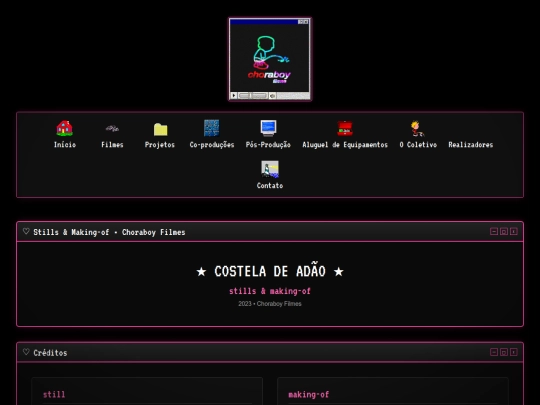The width and height of the screenshot is (540, 405).
Task: Open the Co-produções icon
Action: (x=211, y=128)
